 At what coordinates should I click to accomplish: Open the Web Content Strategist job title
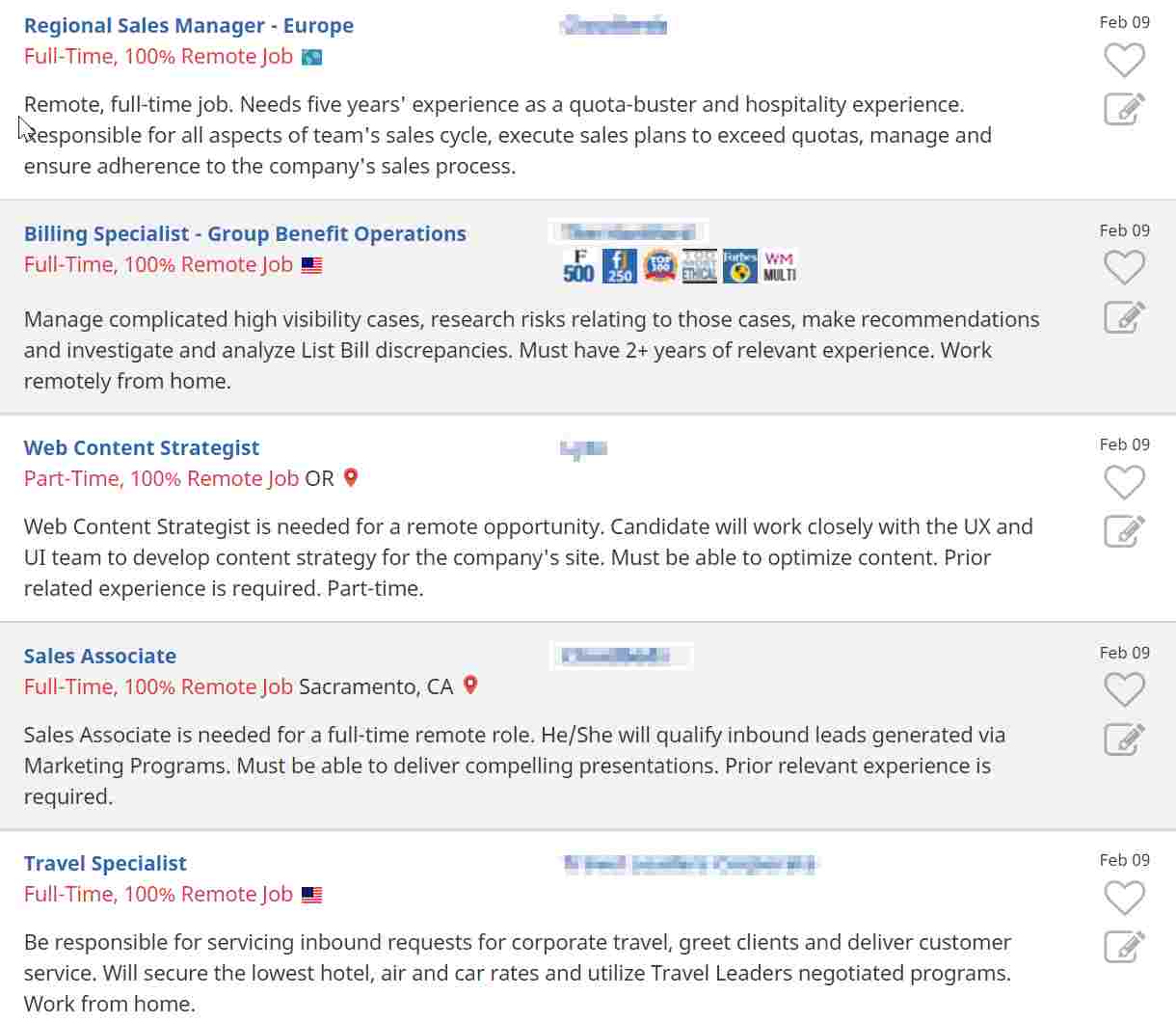(x=142, y=448)
